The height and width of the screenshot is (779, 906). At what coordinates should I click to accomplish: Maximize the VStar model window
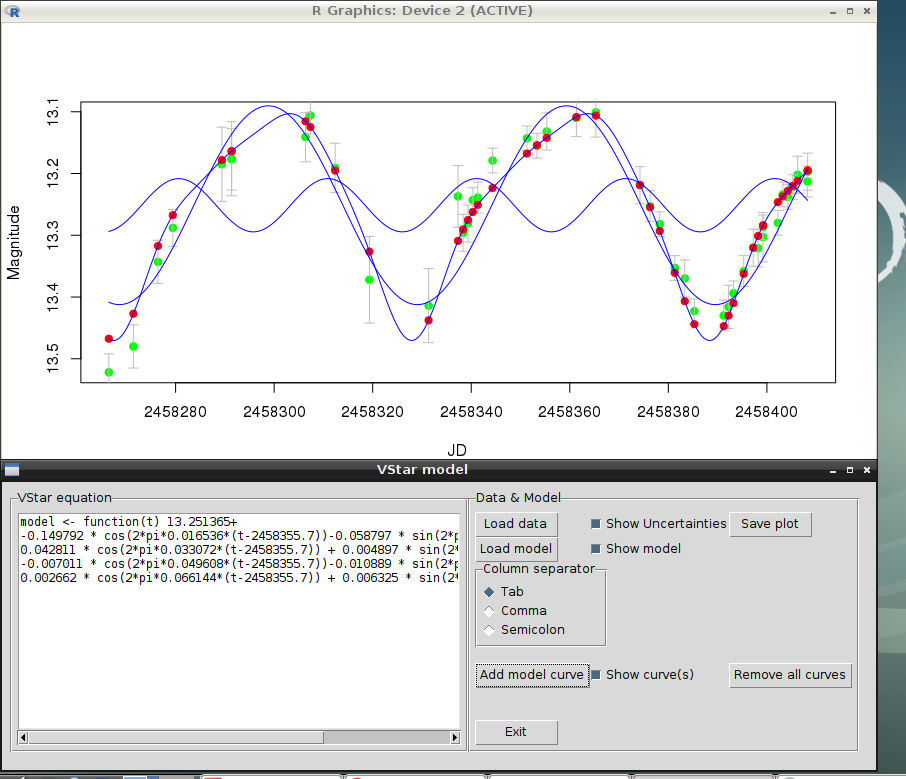click(x=849, y=469)
